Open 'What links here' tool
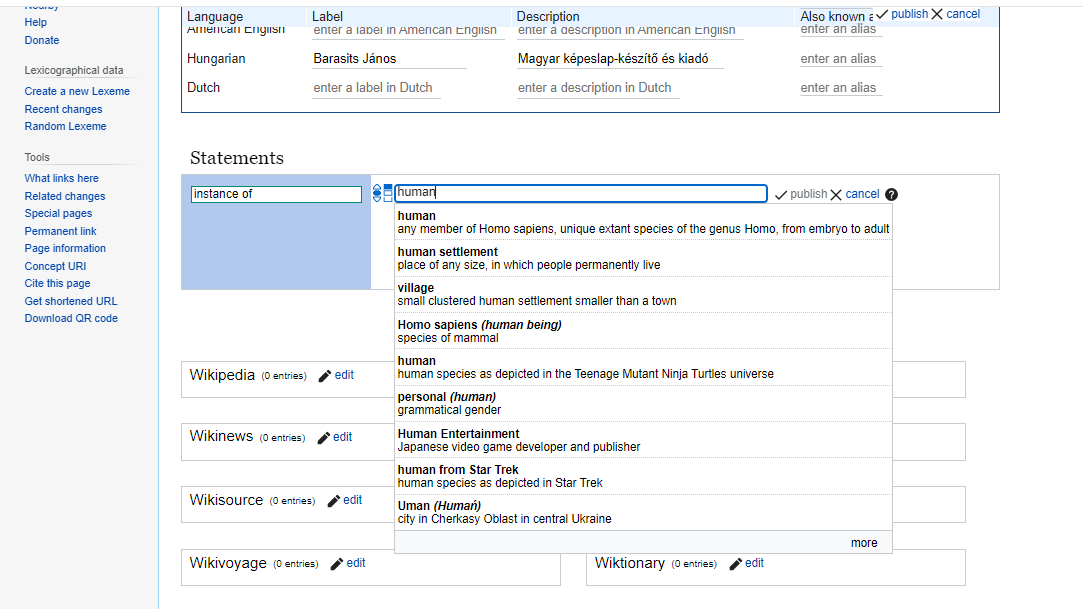This screenshot has height=609, width=1083. click(x=61, y=178)
